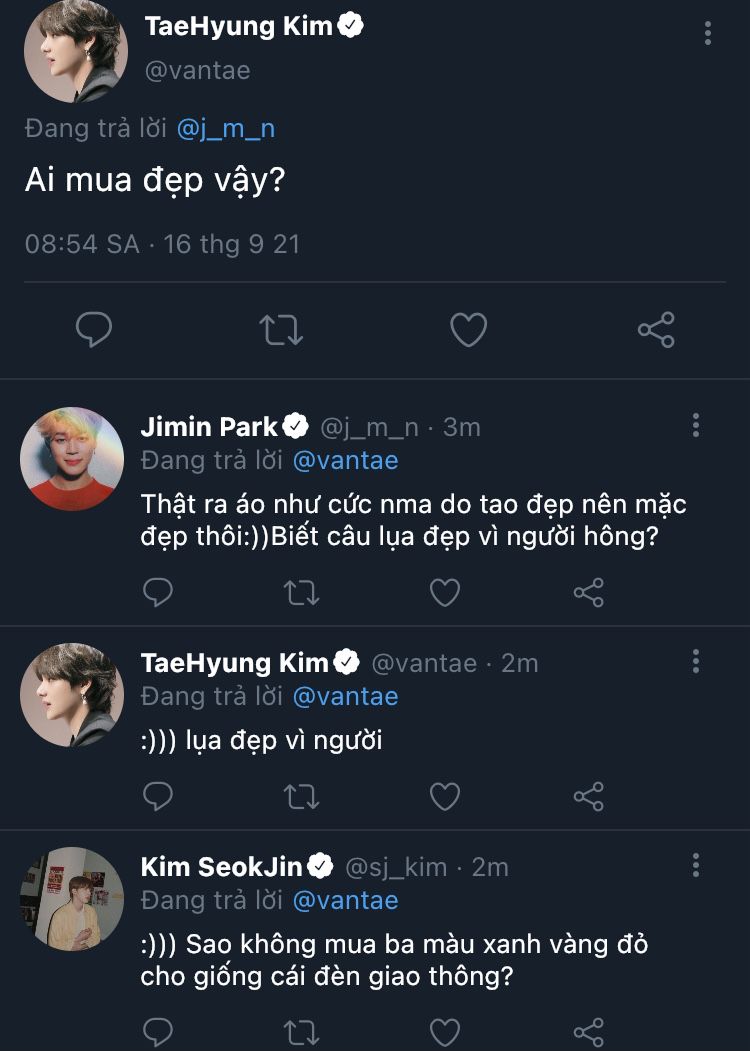Open Jimin Park's profile picture
Screen dimensions: 750x1051
click(72, 459)
